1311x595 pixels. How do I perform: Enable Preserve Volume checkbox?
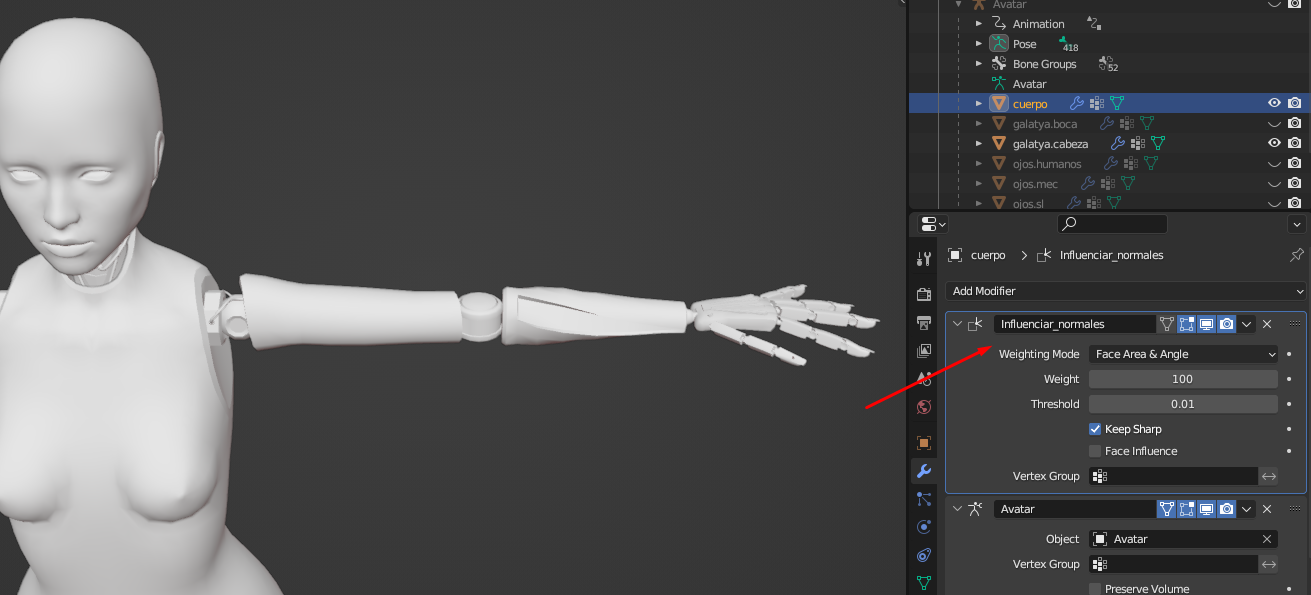(1095, 589)
